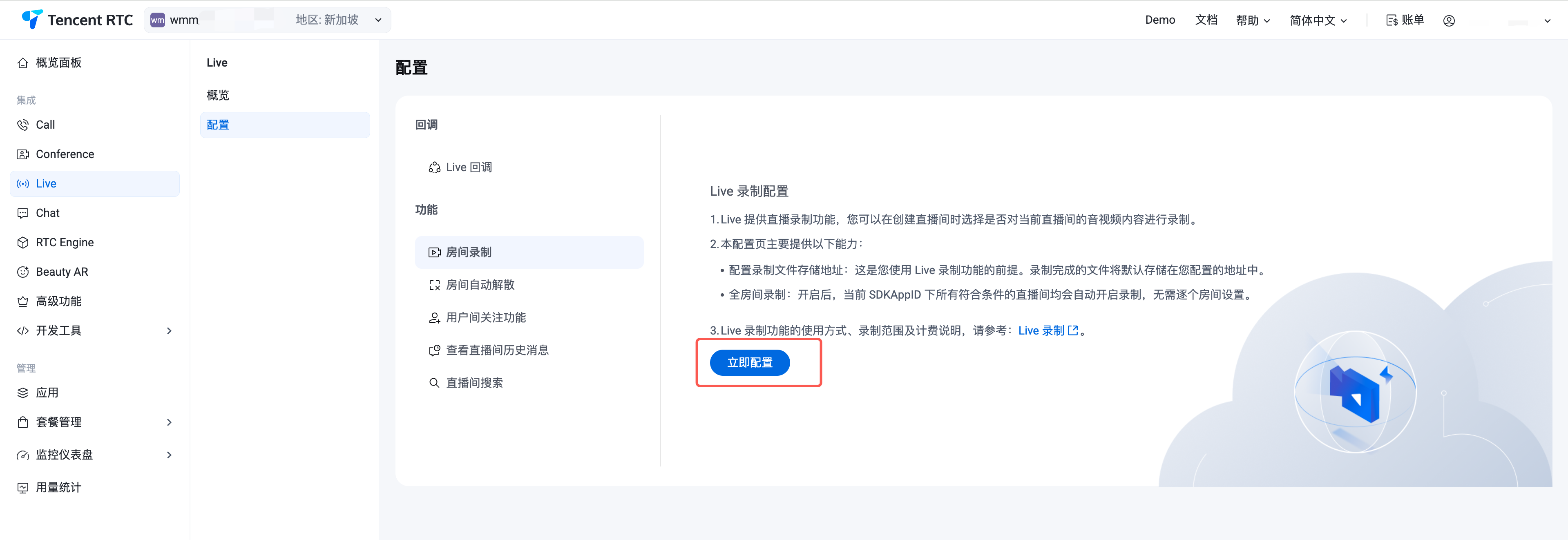Open the 简体中文 language dropdown
1568x540 pixels.
point(1318,21)
